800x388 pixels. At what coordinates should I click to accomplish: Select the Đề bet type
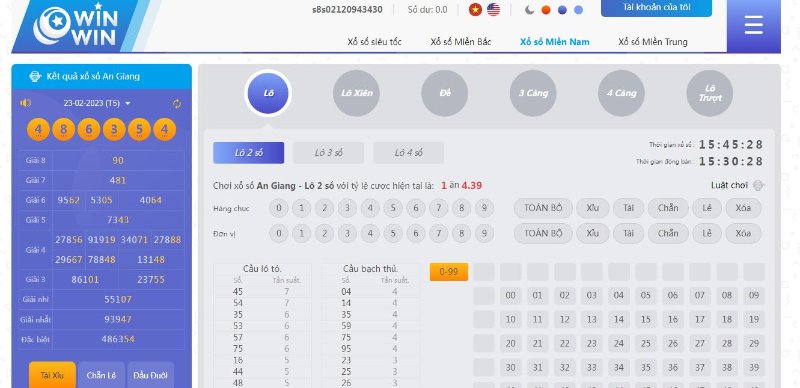click(445, 93)
